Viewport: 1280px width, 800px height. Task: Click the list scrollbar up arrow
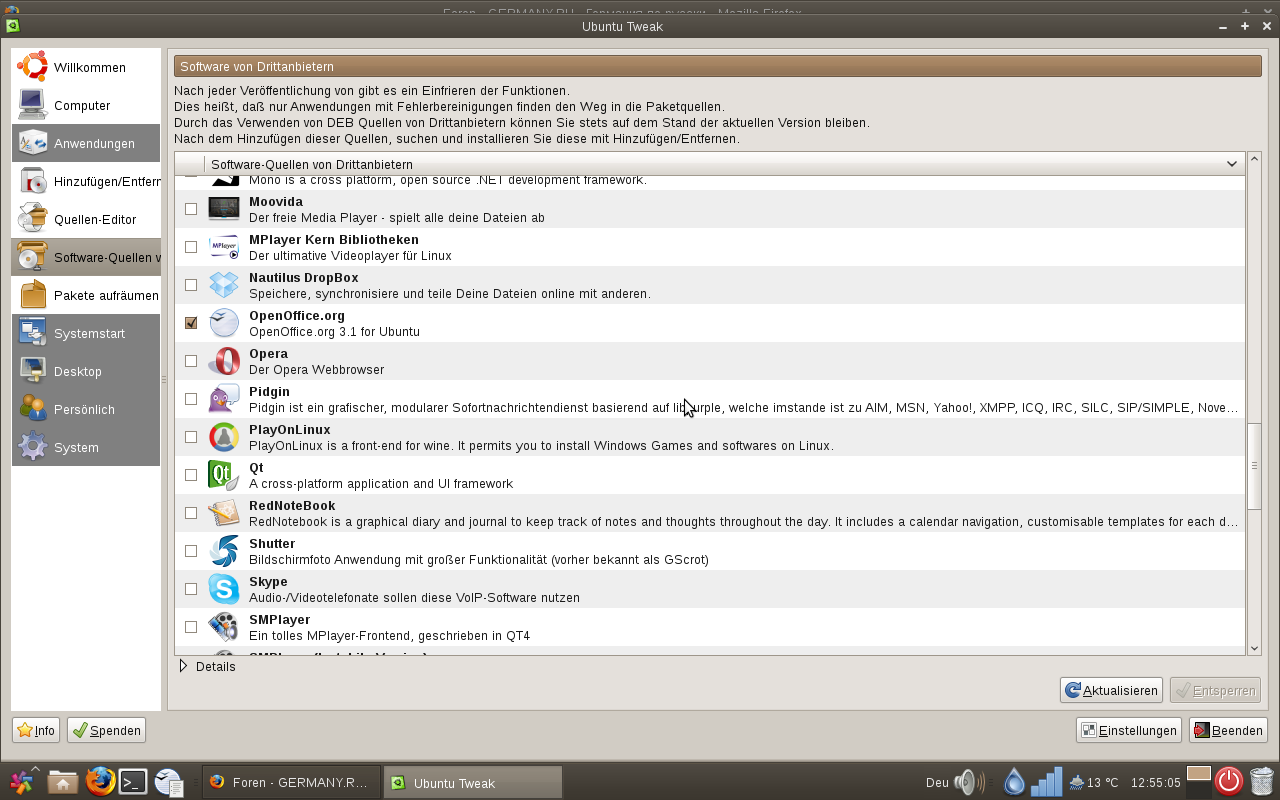[1254, 159]
